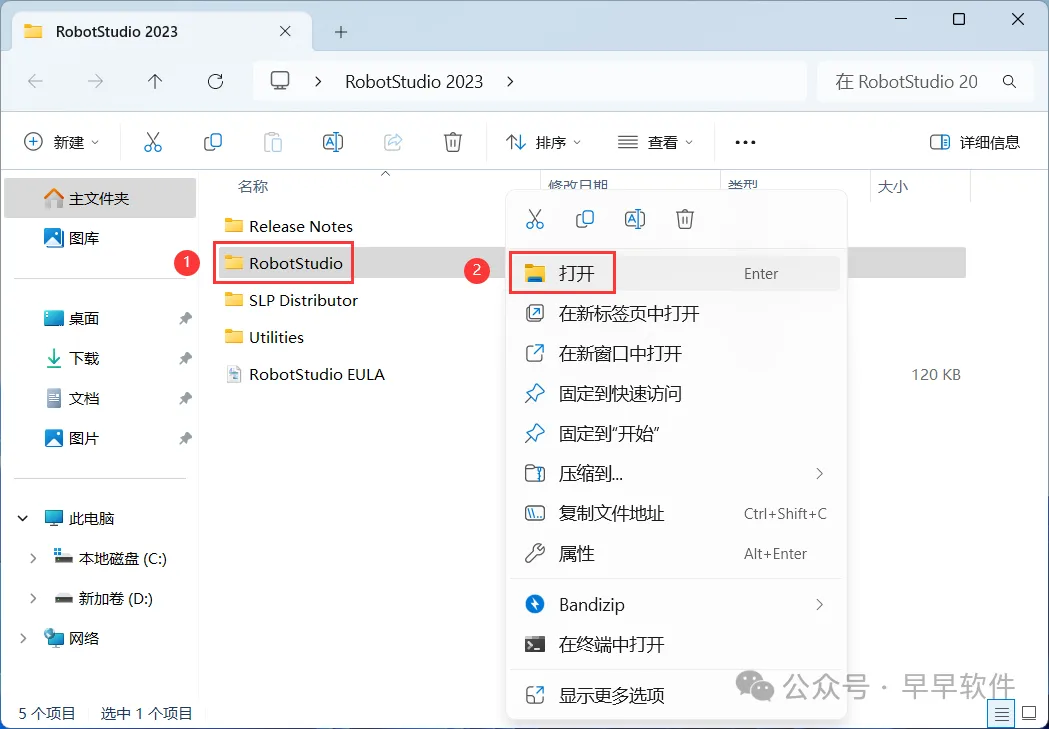
Task: Expand the 本地磁盘 (C:) node
Action: pyautogui.click(x=32, y=558)
